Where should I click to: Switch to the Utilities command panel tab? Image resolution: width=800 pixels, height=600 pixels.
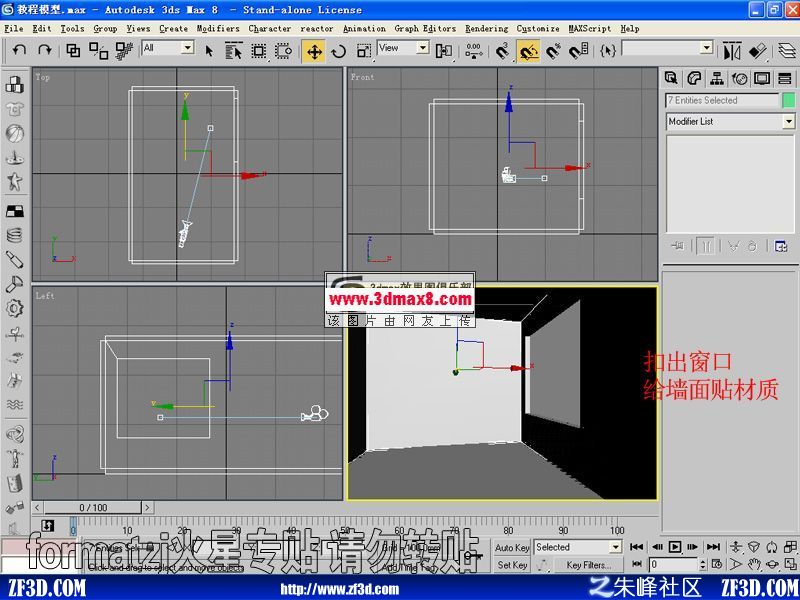click(785, 78)
